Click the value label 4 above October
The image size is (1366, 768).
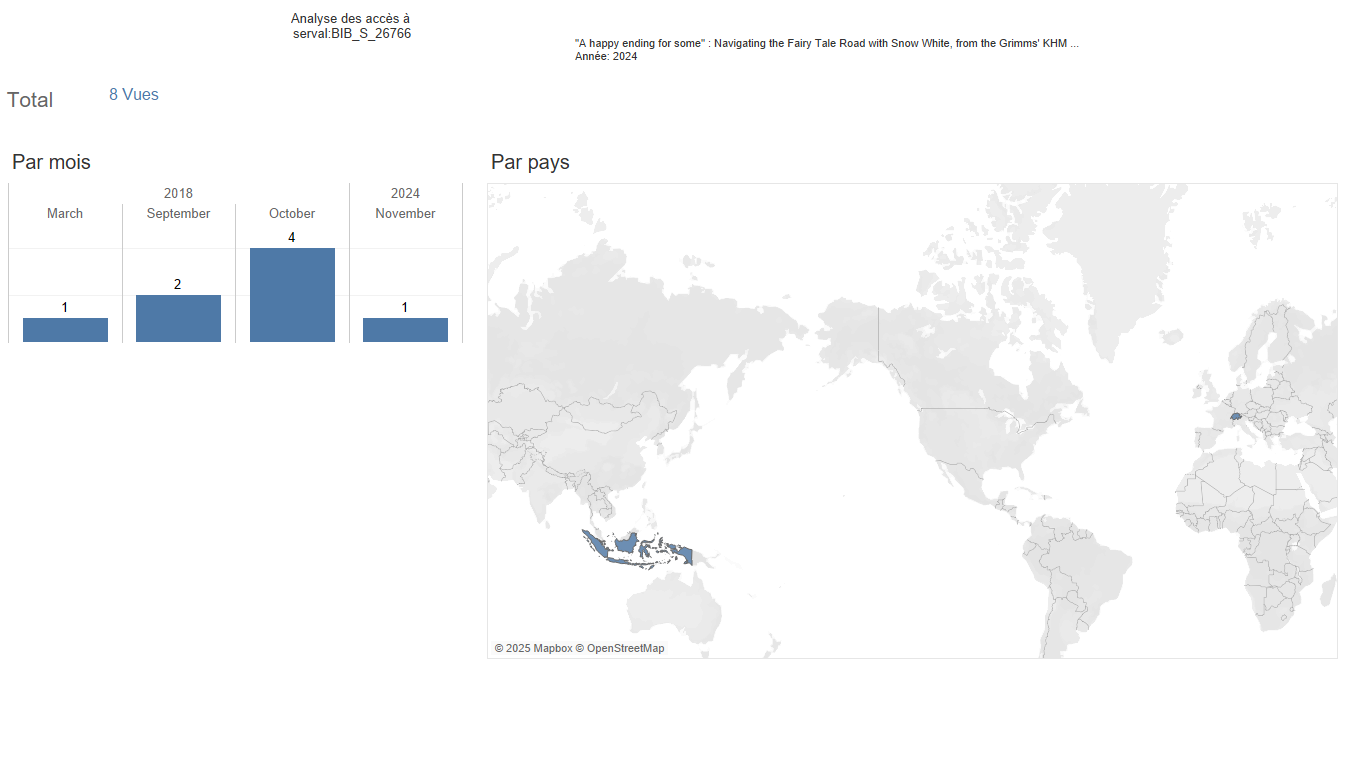(x=292, y=238)
